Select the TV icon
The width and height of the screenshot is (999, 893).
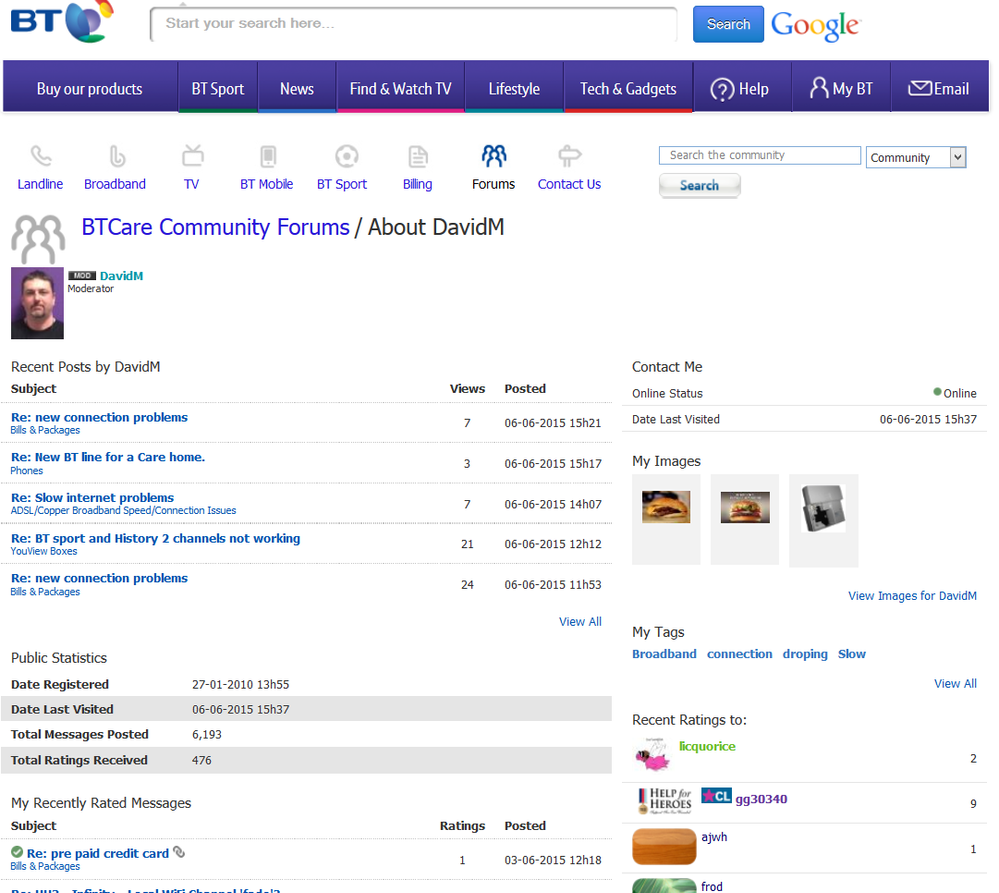(192, 155)
